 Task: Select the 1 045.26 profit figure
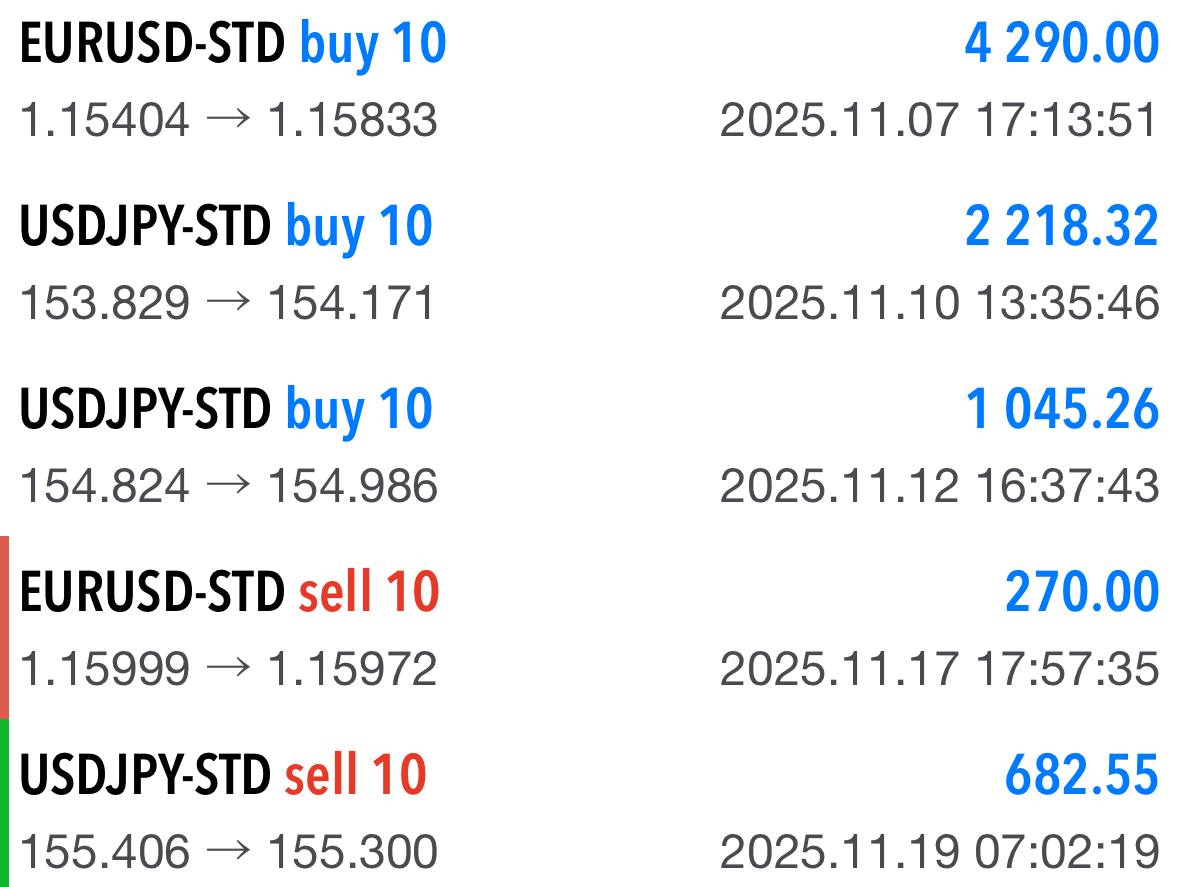(1062, 409)
